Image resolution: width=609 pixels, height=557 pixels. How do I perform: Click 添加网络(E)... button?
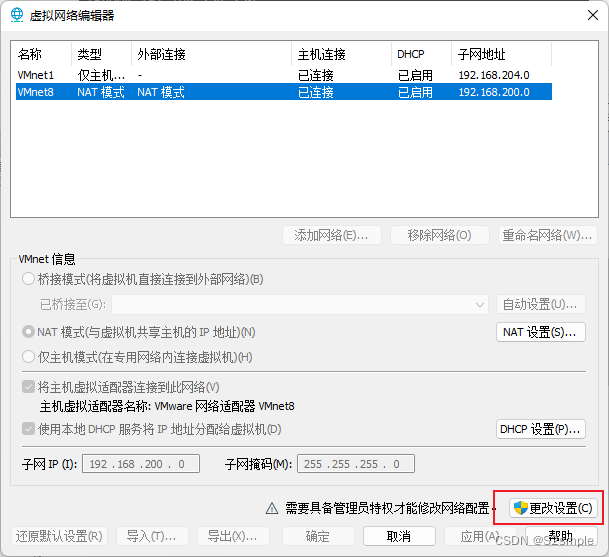tap(332, 235)
